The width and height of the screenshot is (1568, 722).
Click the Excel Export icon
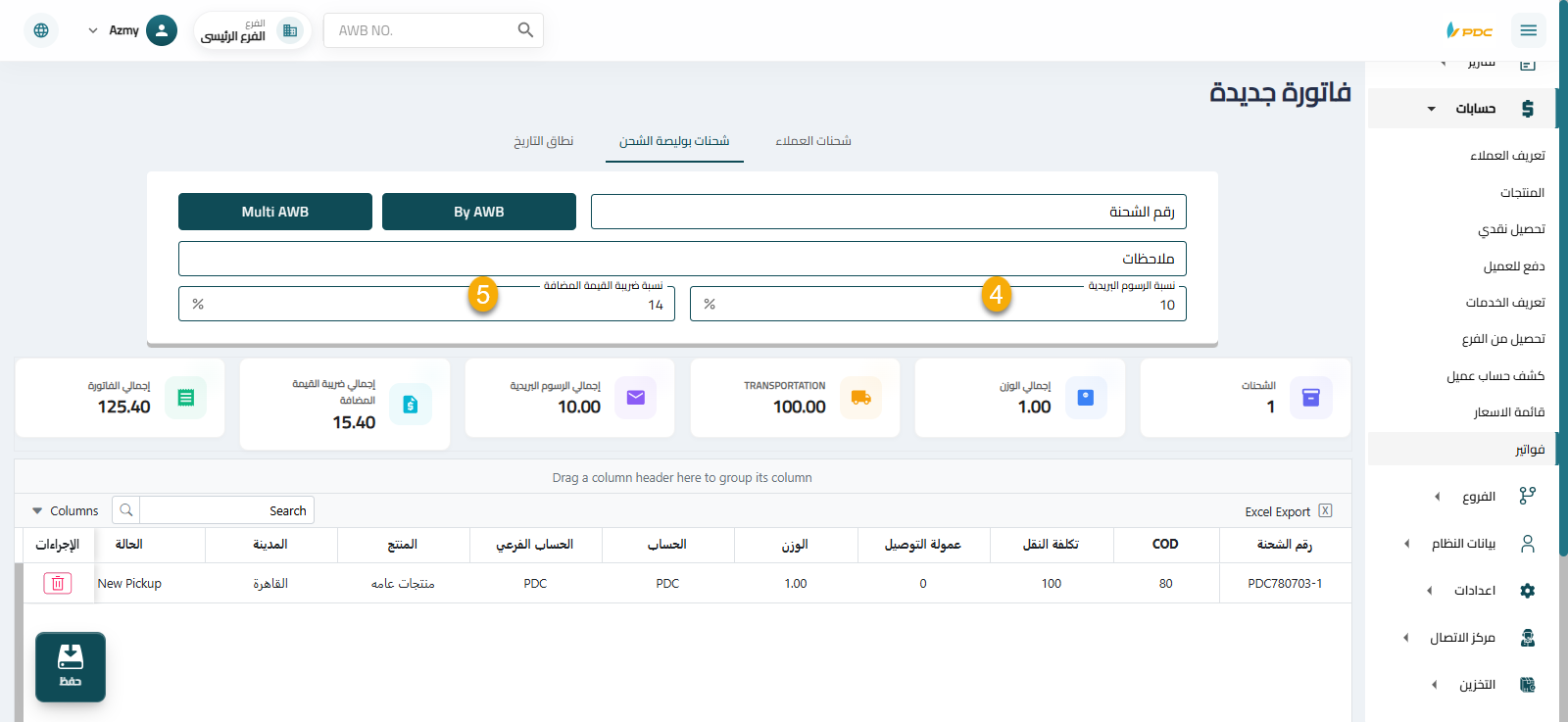click(1325, 510)
